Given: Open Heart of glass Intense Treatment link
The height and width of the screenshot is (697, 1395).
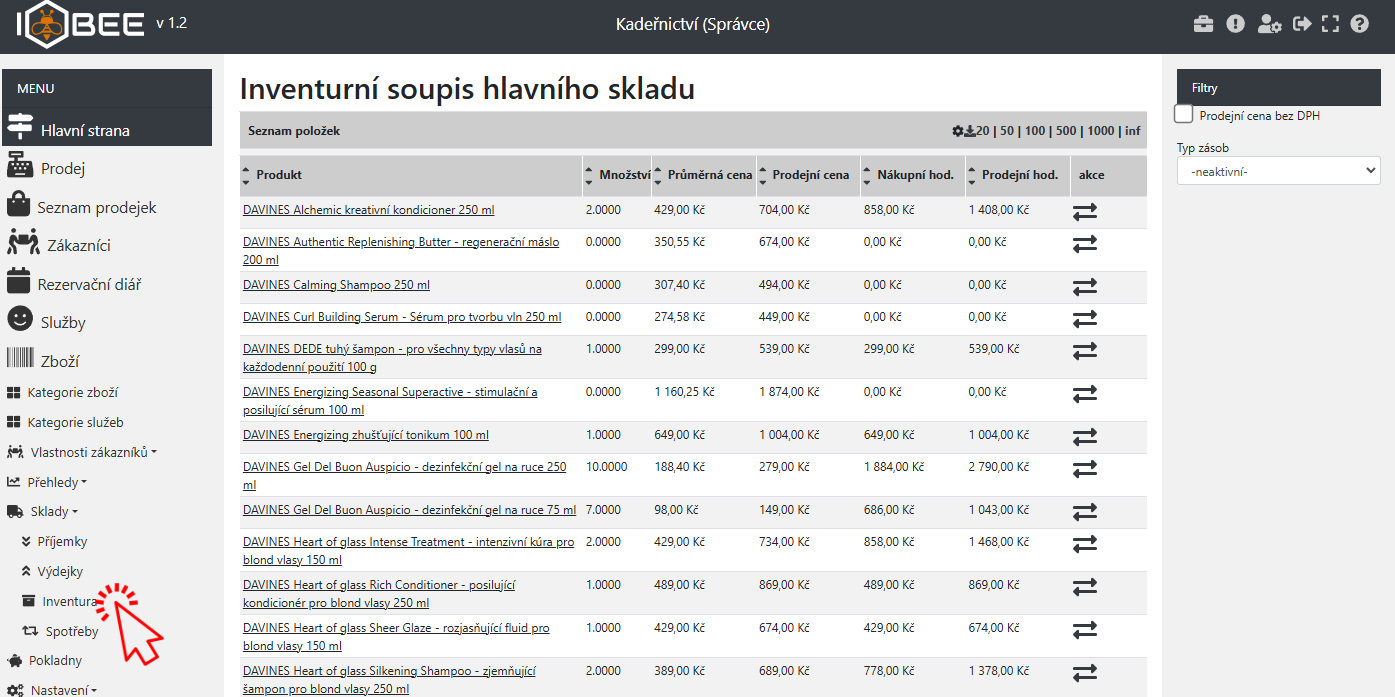Looking at the screenshot, I should pyautogui.click(x=408, y=551).
